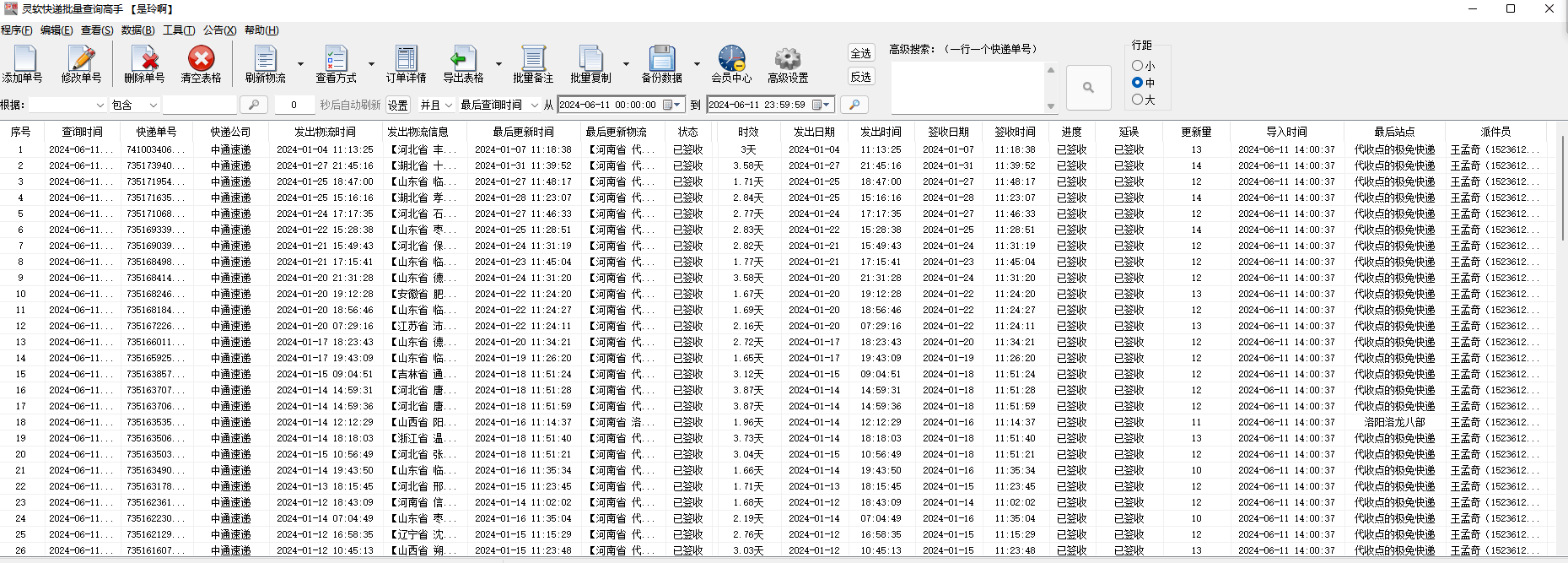Image resolution: width=1568 pixels, height=563 pixels.
Task: Click the magnifier button beside the keyword field
Action: pos(254,105)
